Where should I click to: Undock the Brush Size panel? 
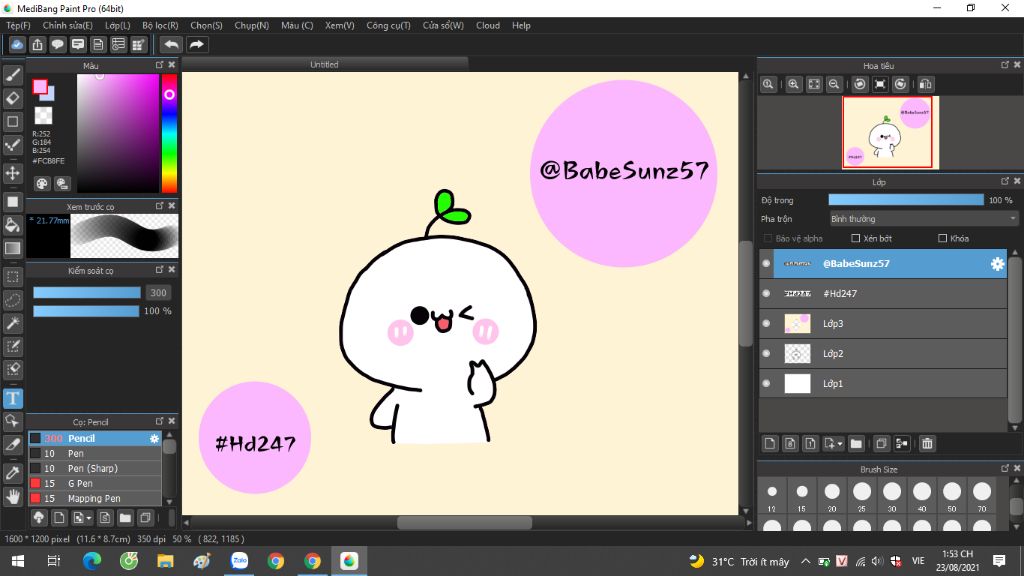pyautogui.click(x=1004, y=469)
